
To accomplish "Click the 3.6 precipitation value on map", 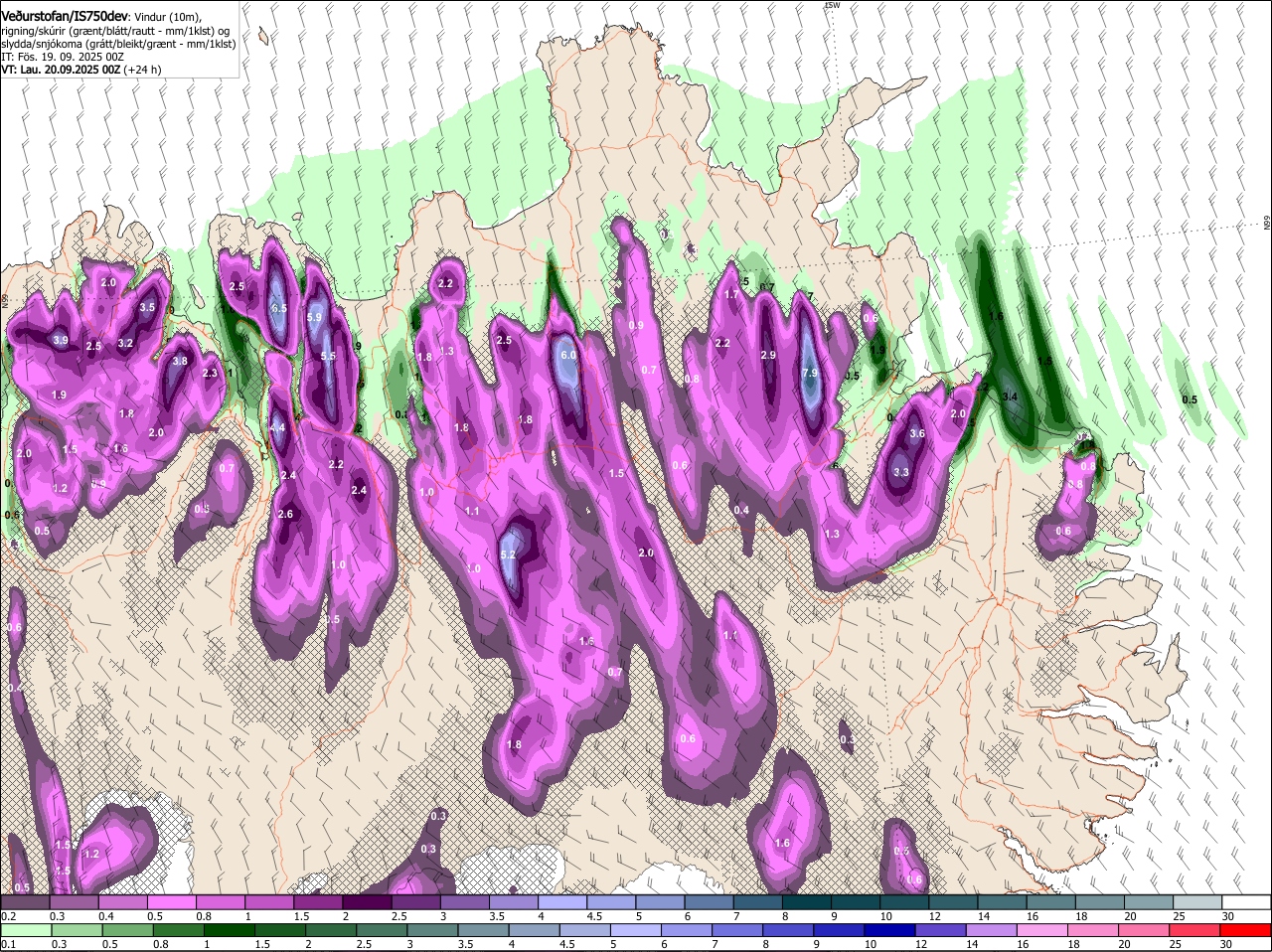I will tap(917, 433).
